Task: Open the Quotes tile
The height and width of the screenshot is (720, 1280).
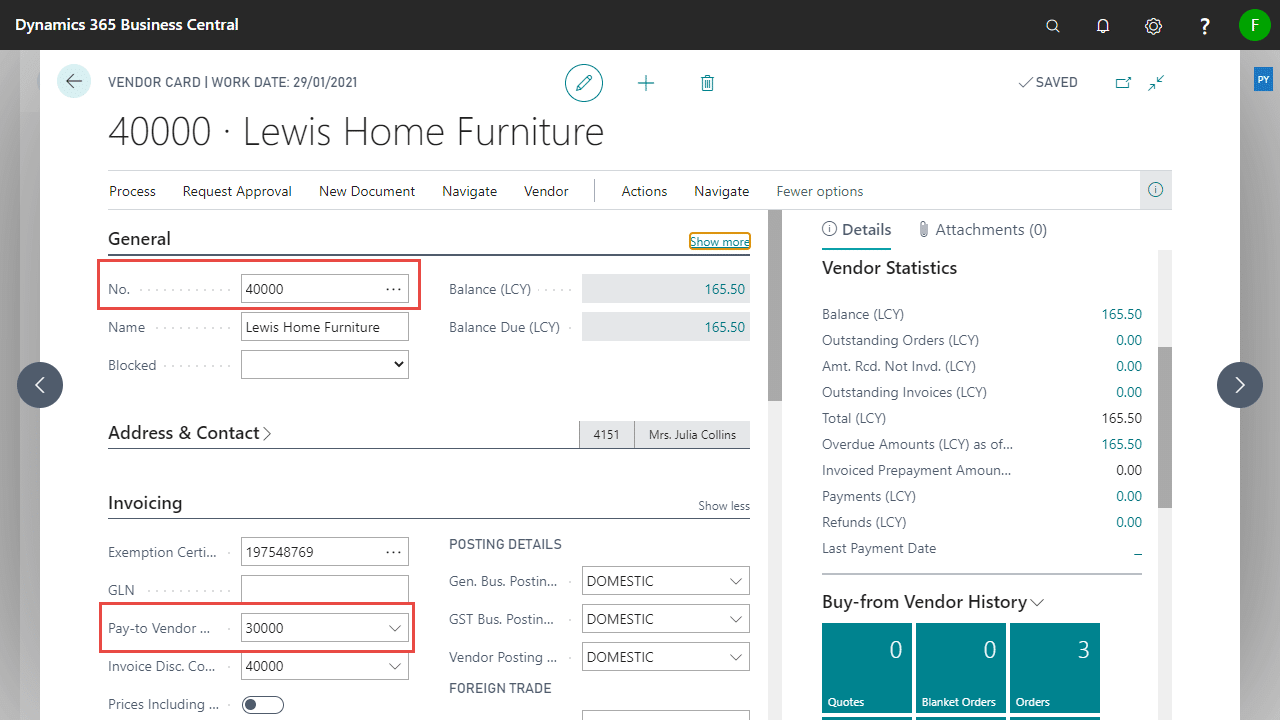Action: (x=867, y=668)
